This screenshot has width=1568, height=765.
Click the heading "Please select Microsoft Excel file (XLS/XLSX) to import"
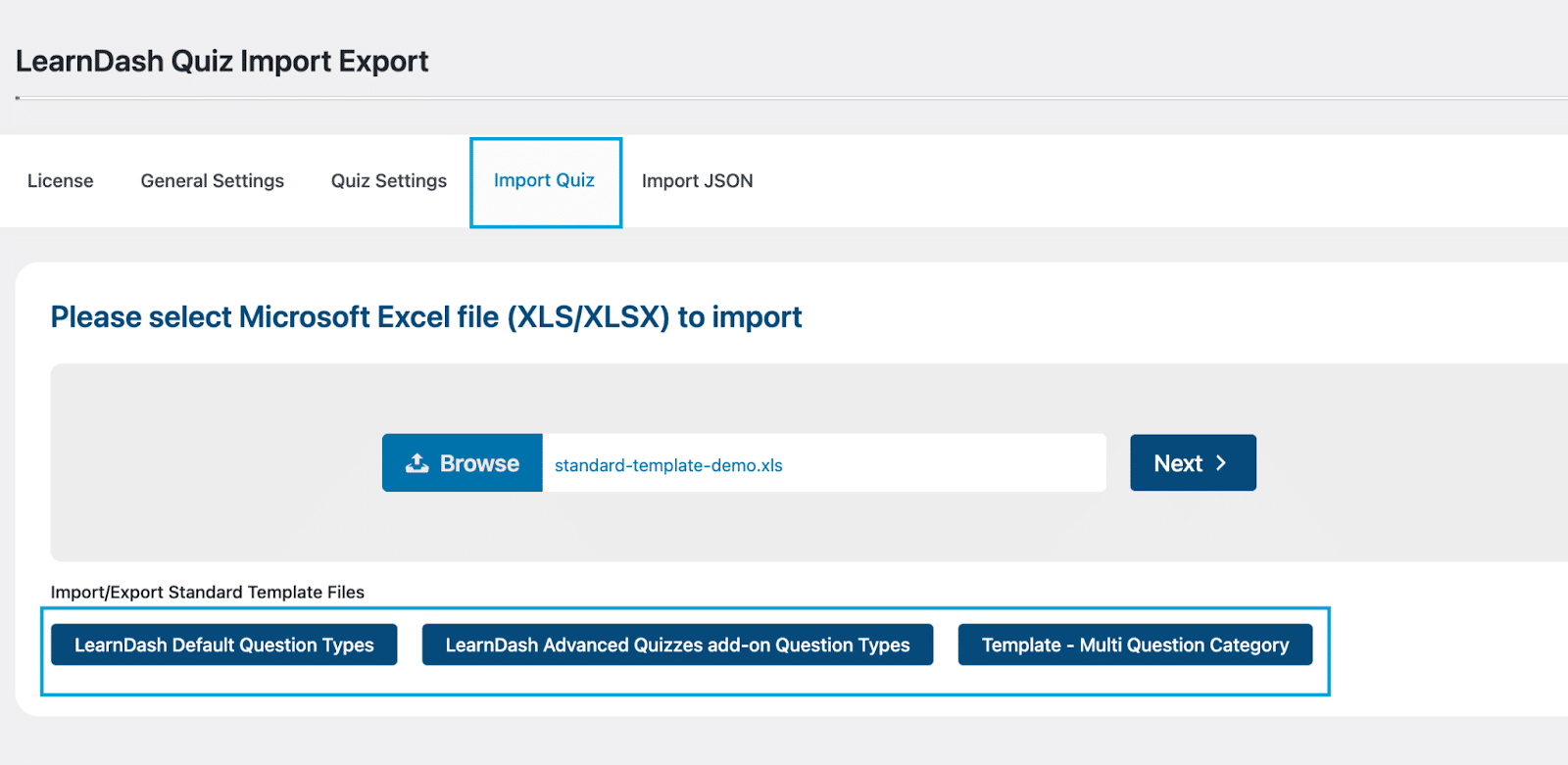[x=426, y=317]
